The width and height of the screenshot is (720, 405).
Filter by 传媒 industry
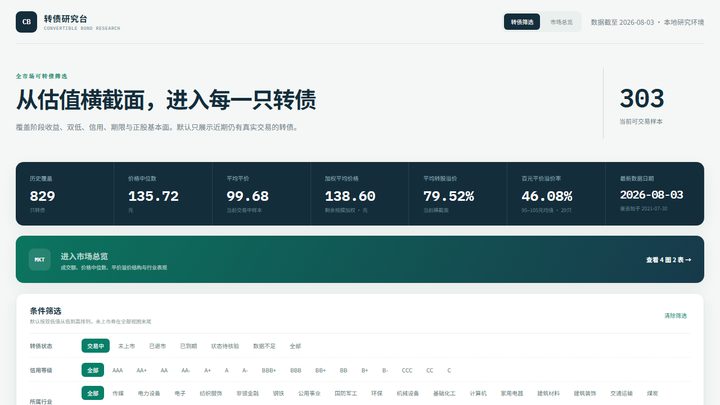coord(118,394)
